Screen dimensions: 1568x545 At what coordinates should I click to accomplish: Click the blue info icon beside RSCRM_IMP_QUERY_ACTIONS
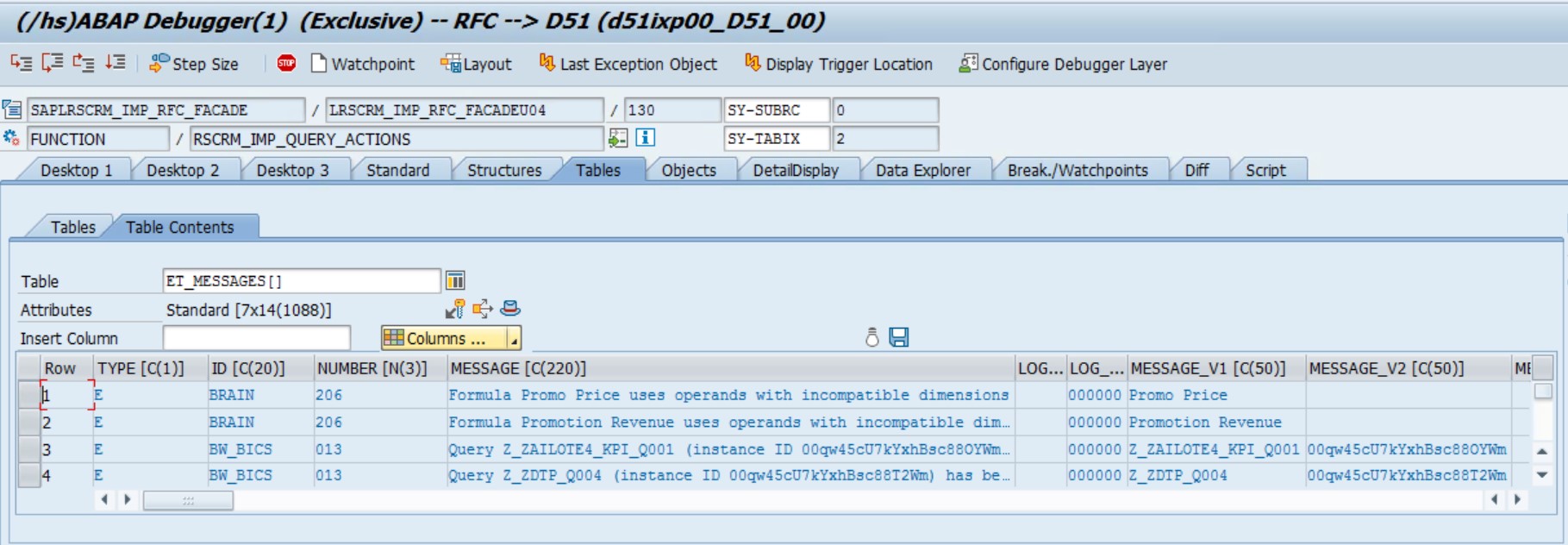[645, 138]
